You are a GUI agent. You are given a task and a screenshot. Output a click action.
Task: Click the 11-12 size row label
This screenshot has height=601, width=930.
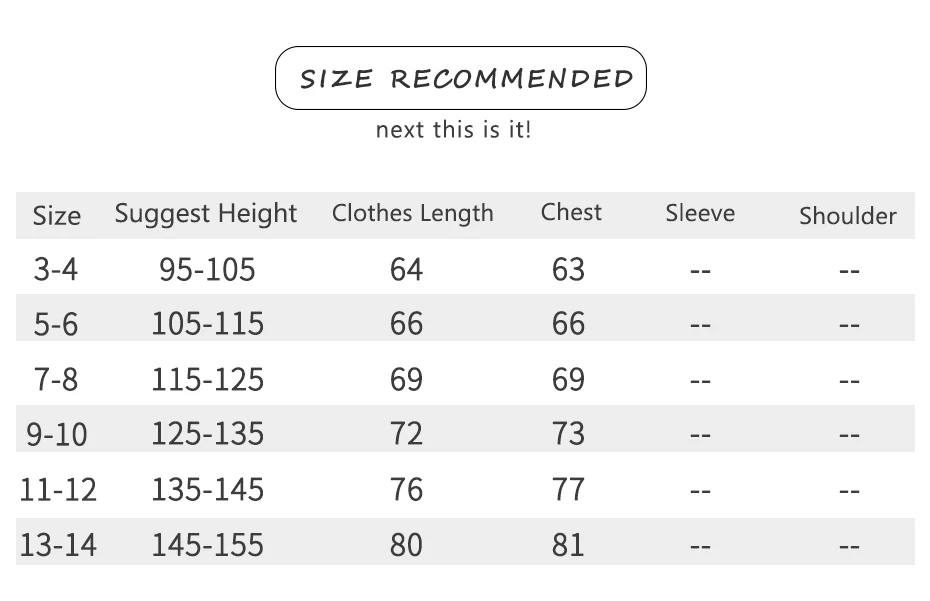58,490
